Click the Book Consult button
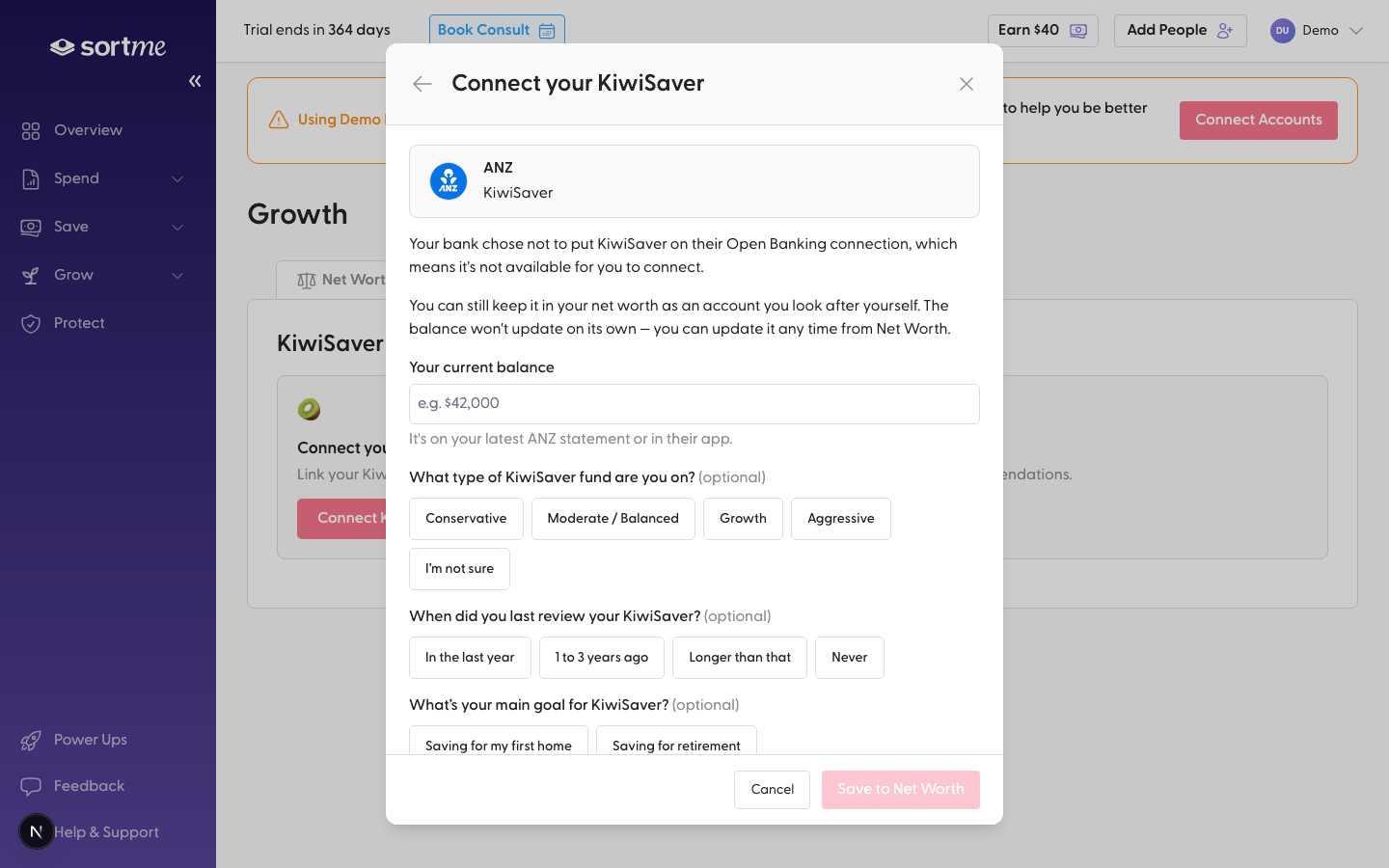The width and height of the screenshot is (1389, 868). [497, 30]
